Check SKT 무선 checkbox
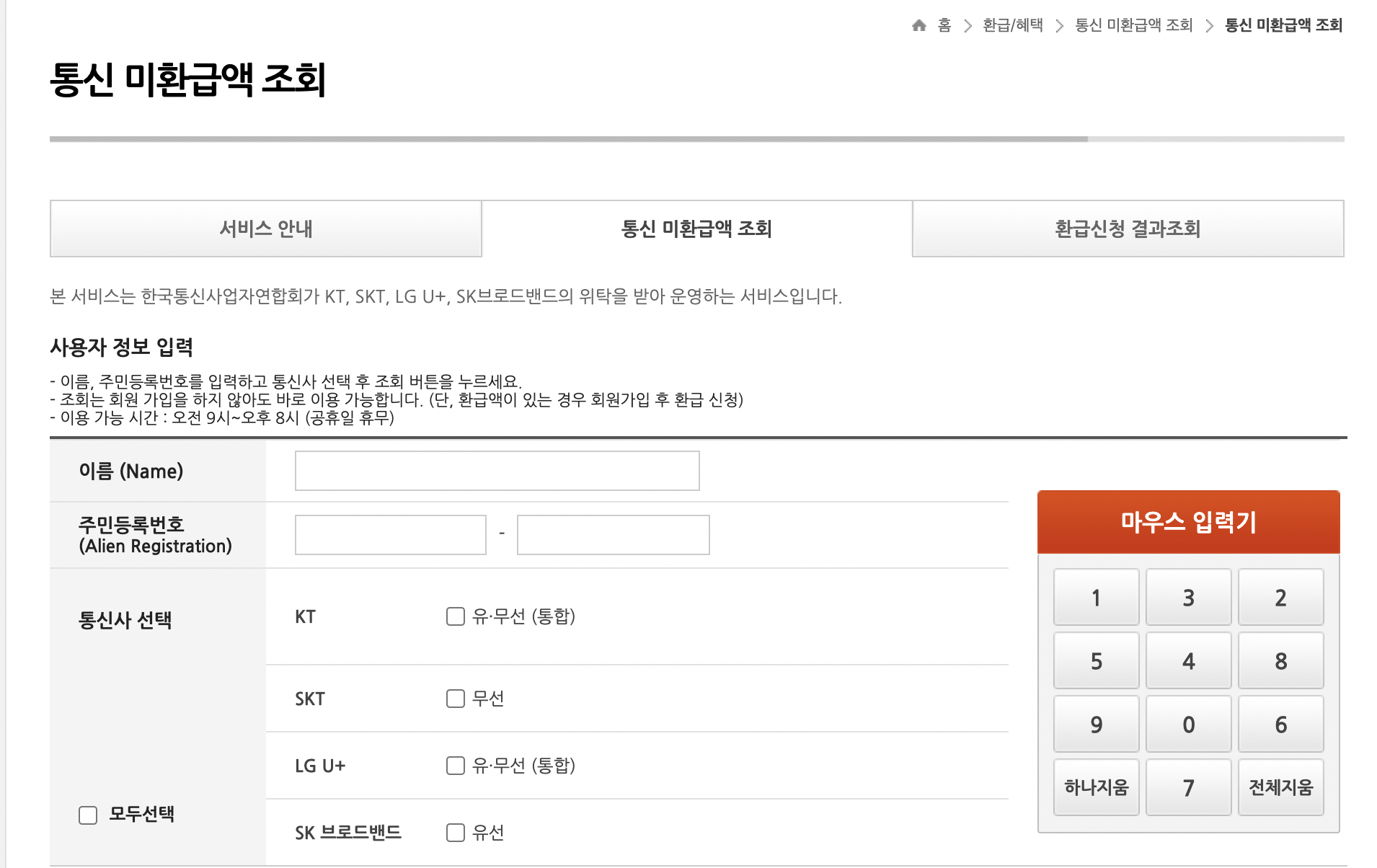This screenshot has height=868, width=1377. click(x=455, y=699)
